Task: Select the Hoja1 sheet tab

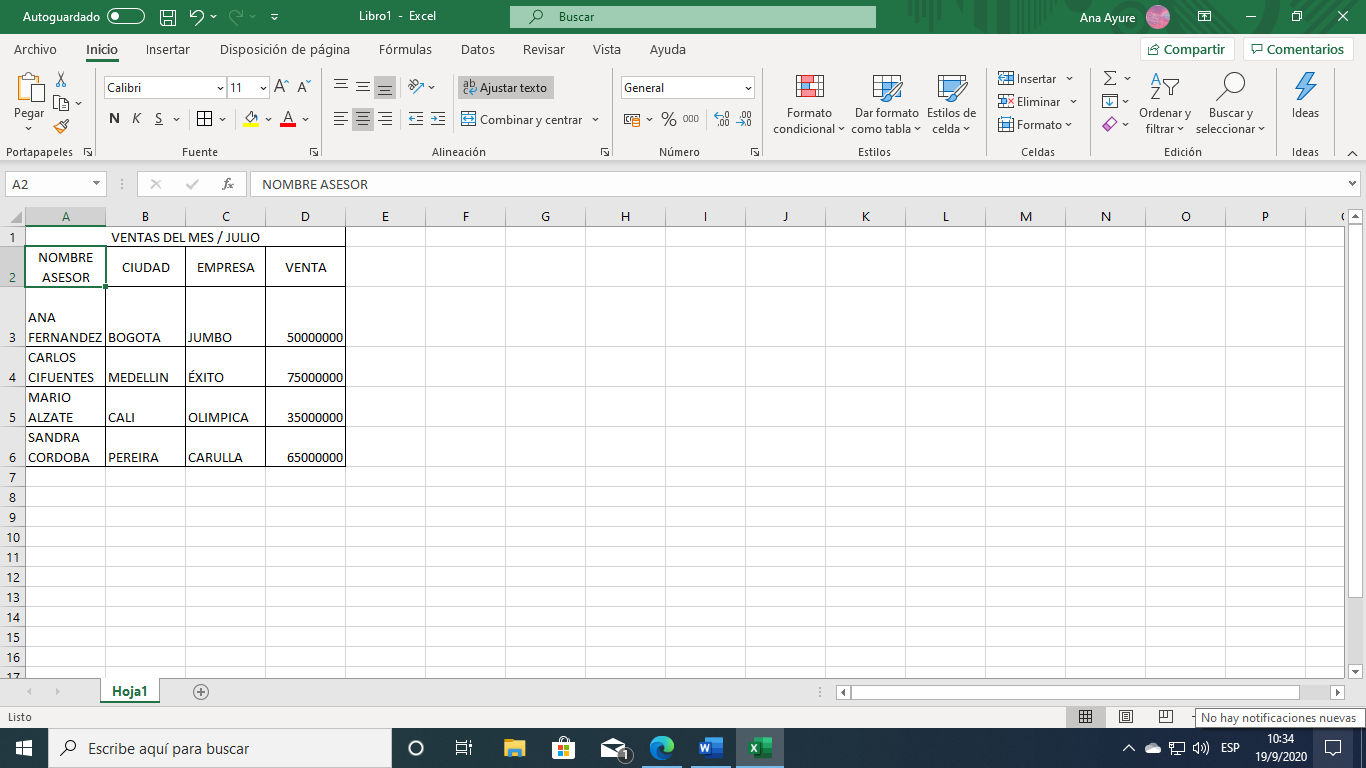Action: pos(129,691)
